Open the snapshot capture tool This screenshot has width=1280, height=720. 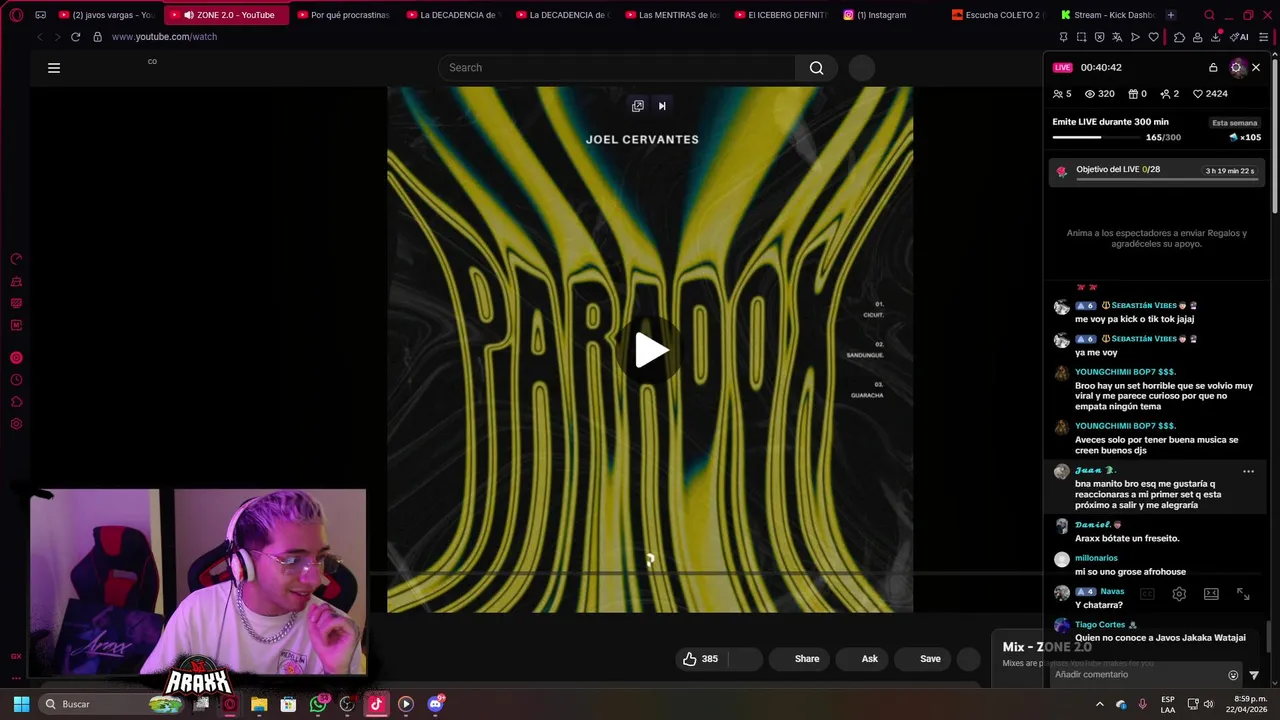coord(1081,37)
